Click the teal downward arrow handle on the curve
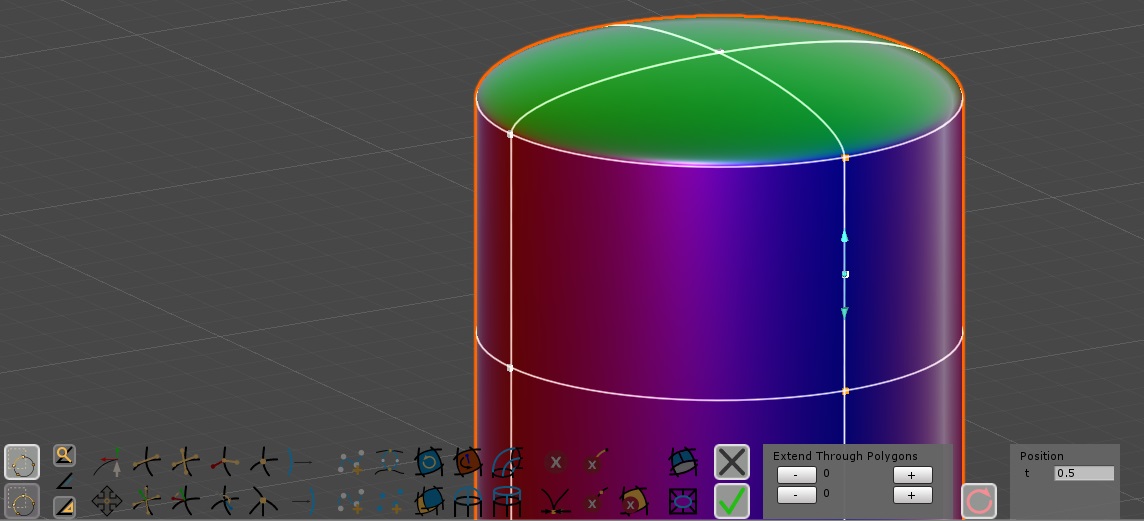Viewport: 1144px width, 521px height. coord(845,312)
